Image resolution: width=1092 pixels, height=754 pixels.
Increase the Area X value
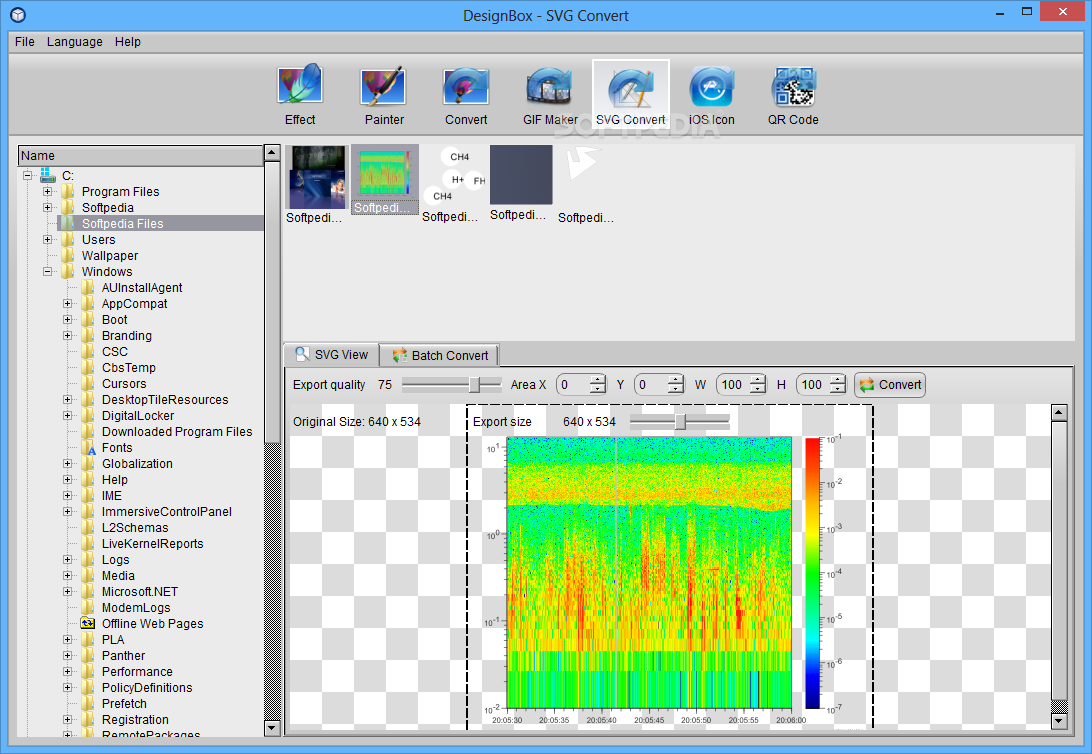pyautogui.click(x=598, y=379)
